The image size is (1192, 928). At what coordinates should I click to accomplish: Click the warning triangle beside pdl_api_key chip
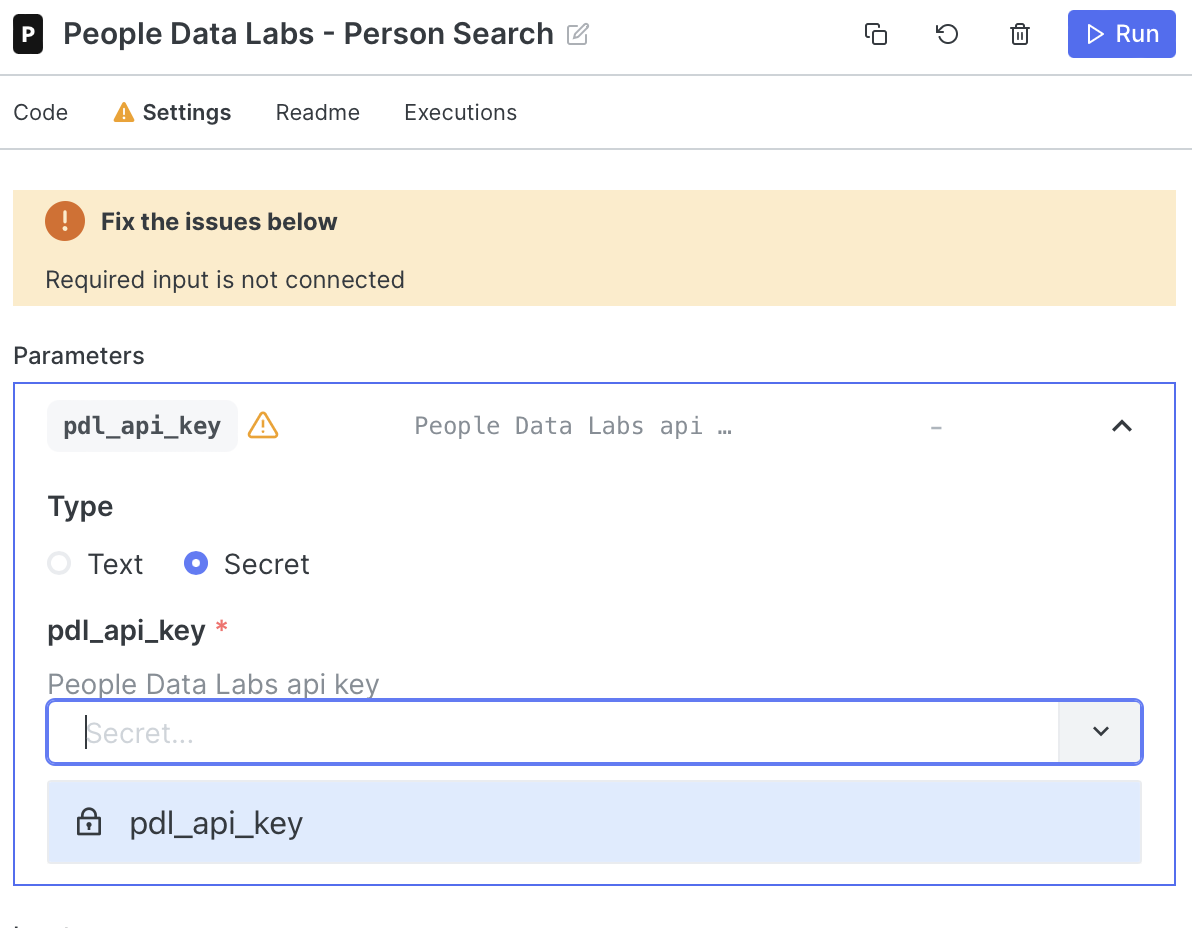point(262,426)
